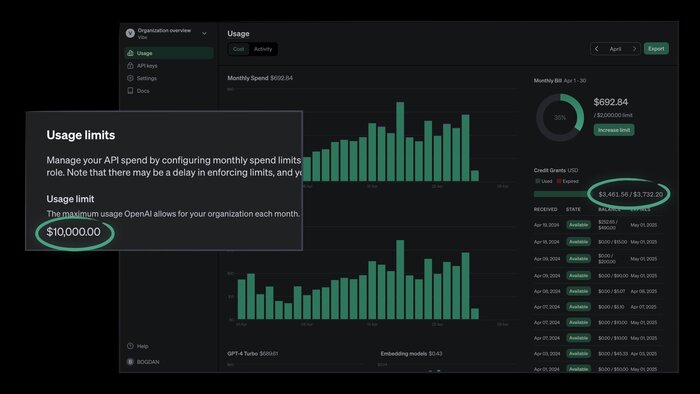Switch to the Cost tab

238,49
